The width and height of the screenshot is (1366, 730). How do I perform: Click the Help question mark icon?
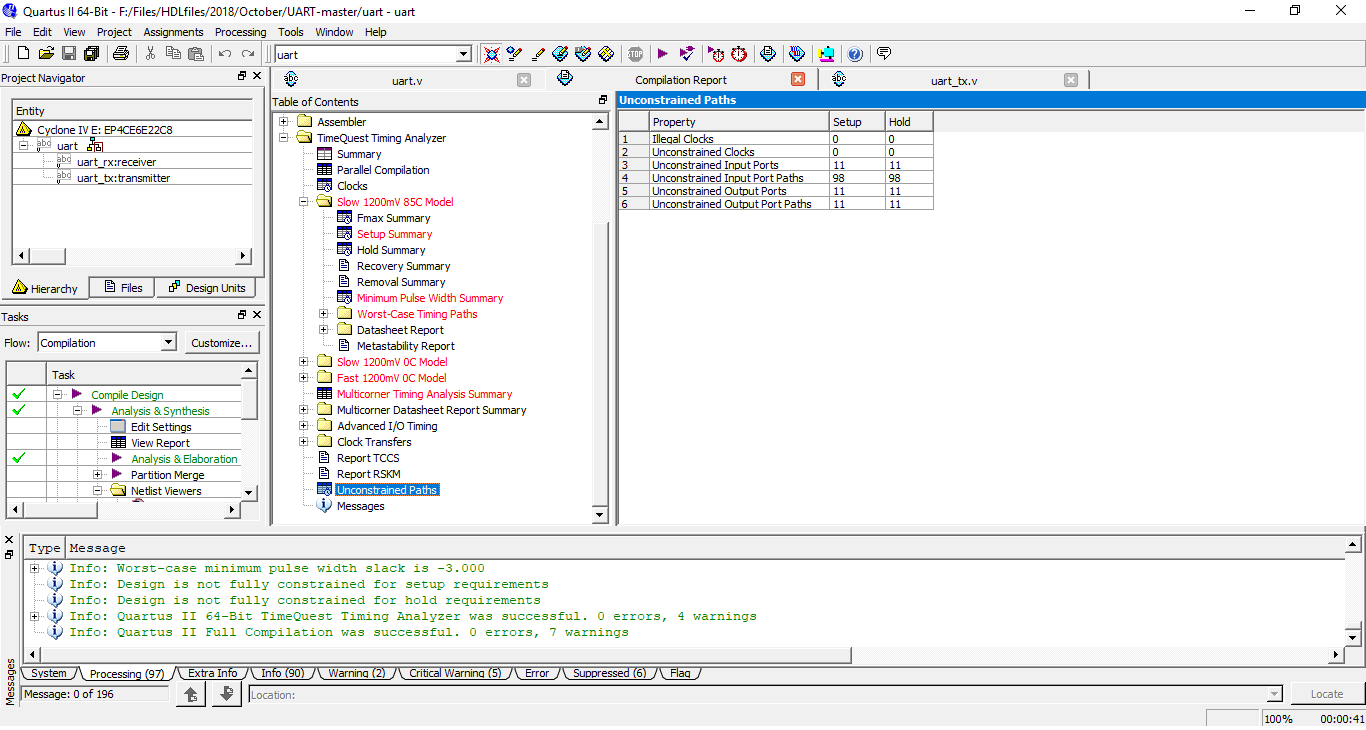[855, 54]
